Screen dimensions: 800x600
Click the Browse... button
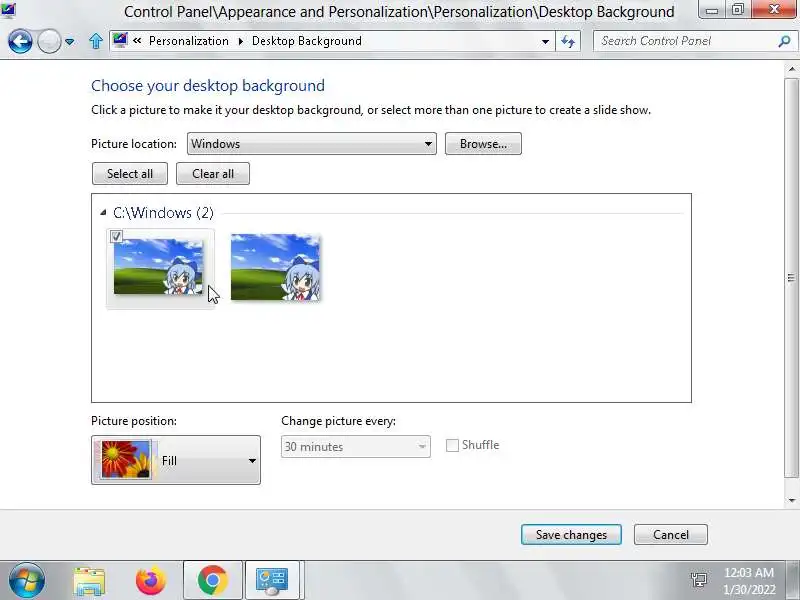point(483,144)
